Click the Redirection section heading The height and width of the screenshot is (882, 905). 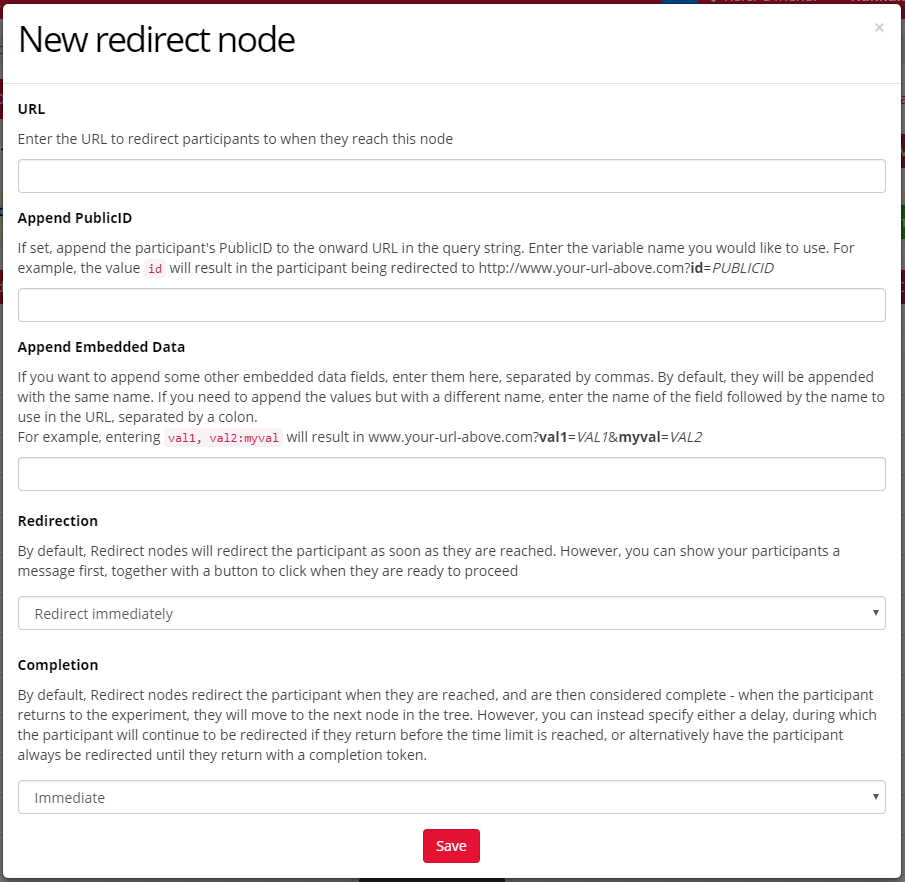pyautogui.click(x=58, y=521)
